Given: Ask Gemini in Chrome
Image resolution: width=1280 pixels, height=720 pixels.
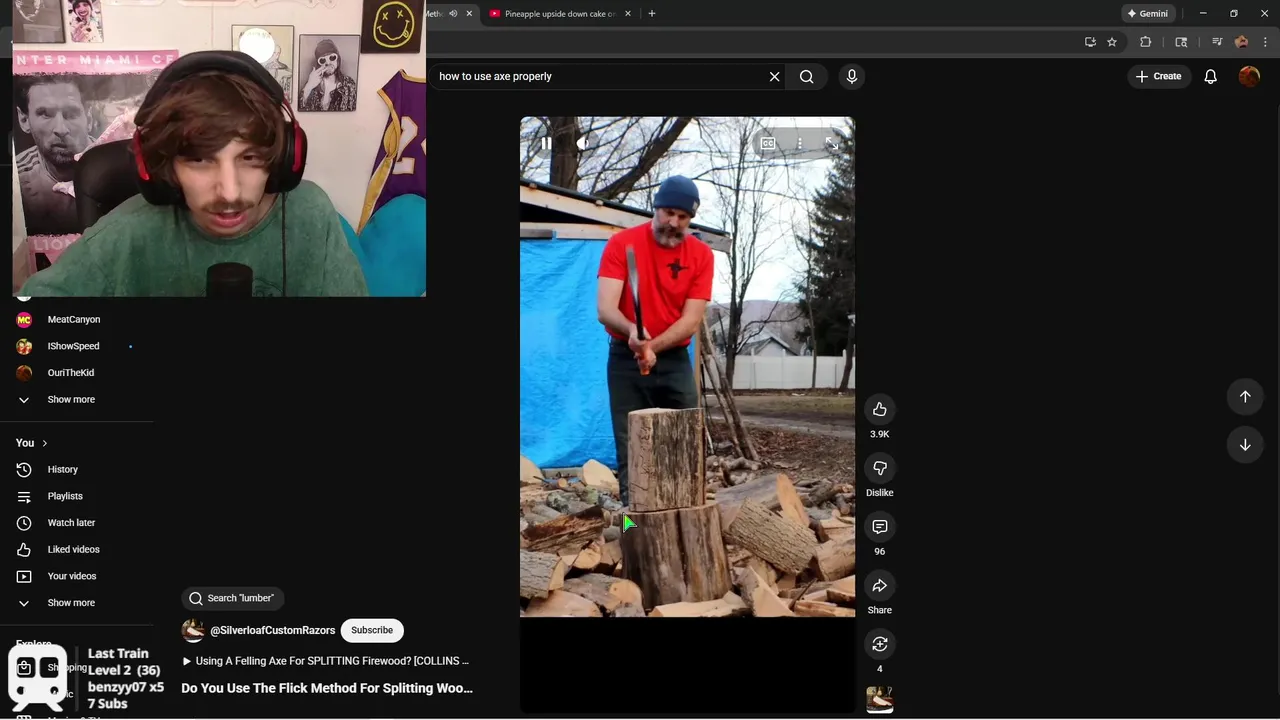Looking at the screenshot, I should 1147,14.
